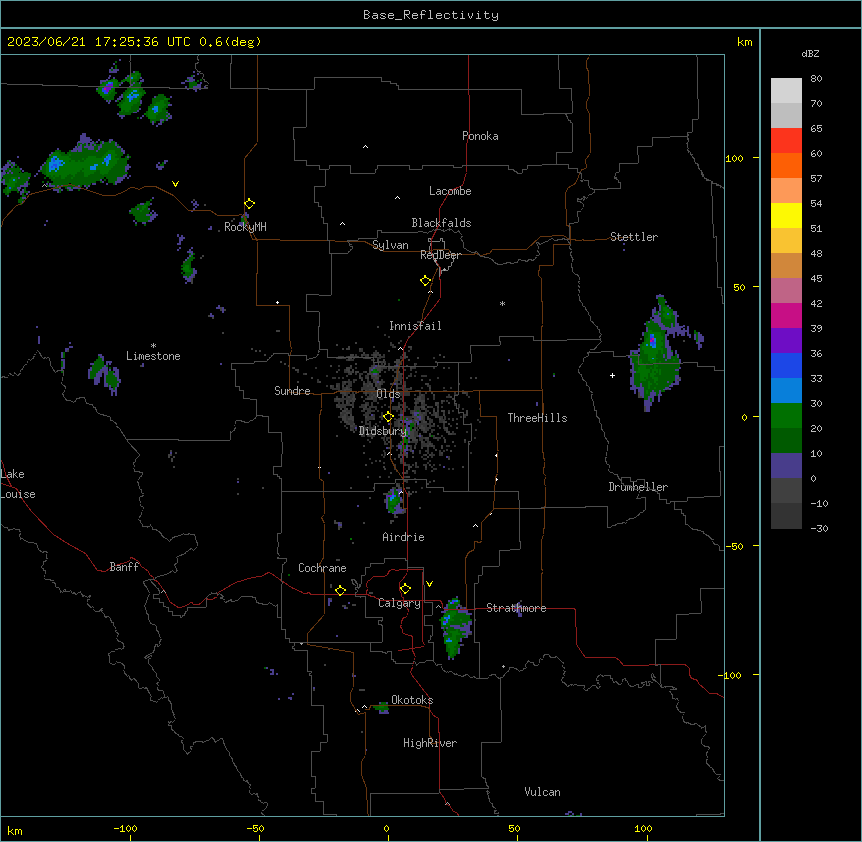Click the Vulcan city label
Viewport: 862px width, 842px height.
pyautogui.click(x=543, y=792)
